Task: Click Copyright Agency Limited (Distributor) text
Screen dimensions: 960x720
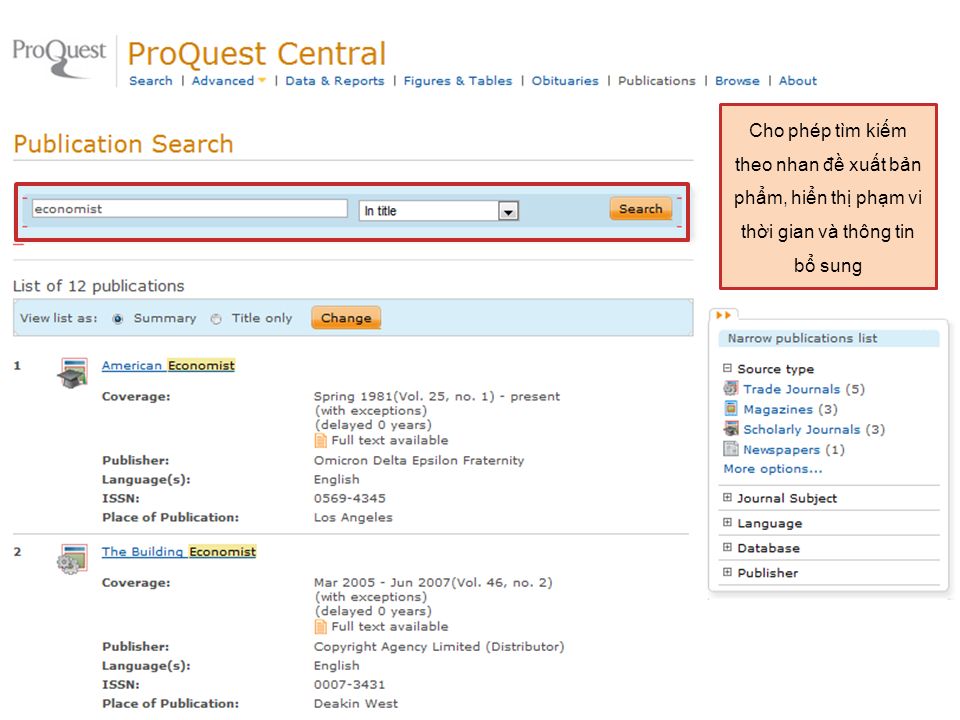Action: click(x=439, y=647)
